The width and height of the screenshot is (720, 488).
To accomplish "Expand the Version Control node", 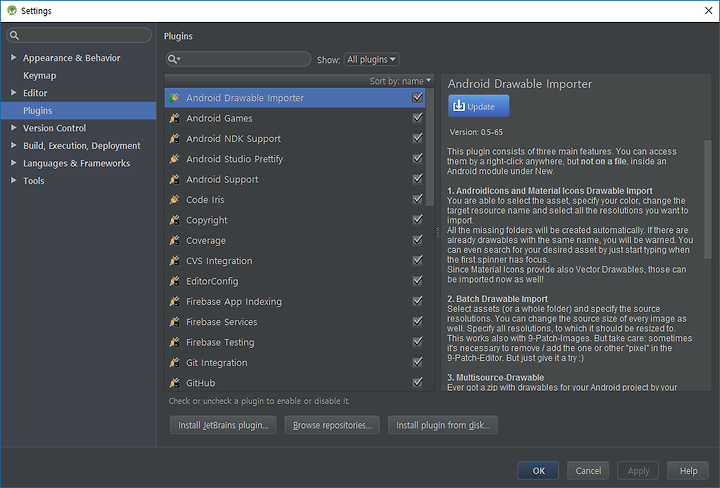I will (13, 128).
